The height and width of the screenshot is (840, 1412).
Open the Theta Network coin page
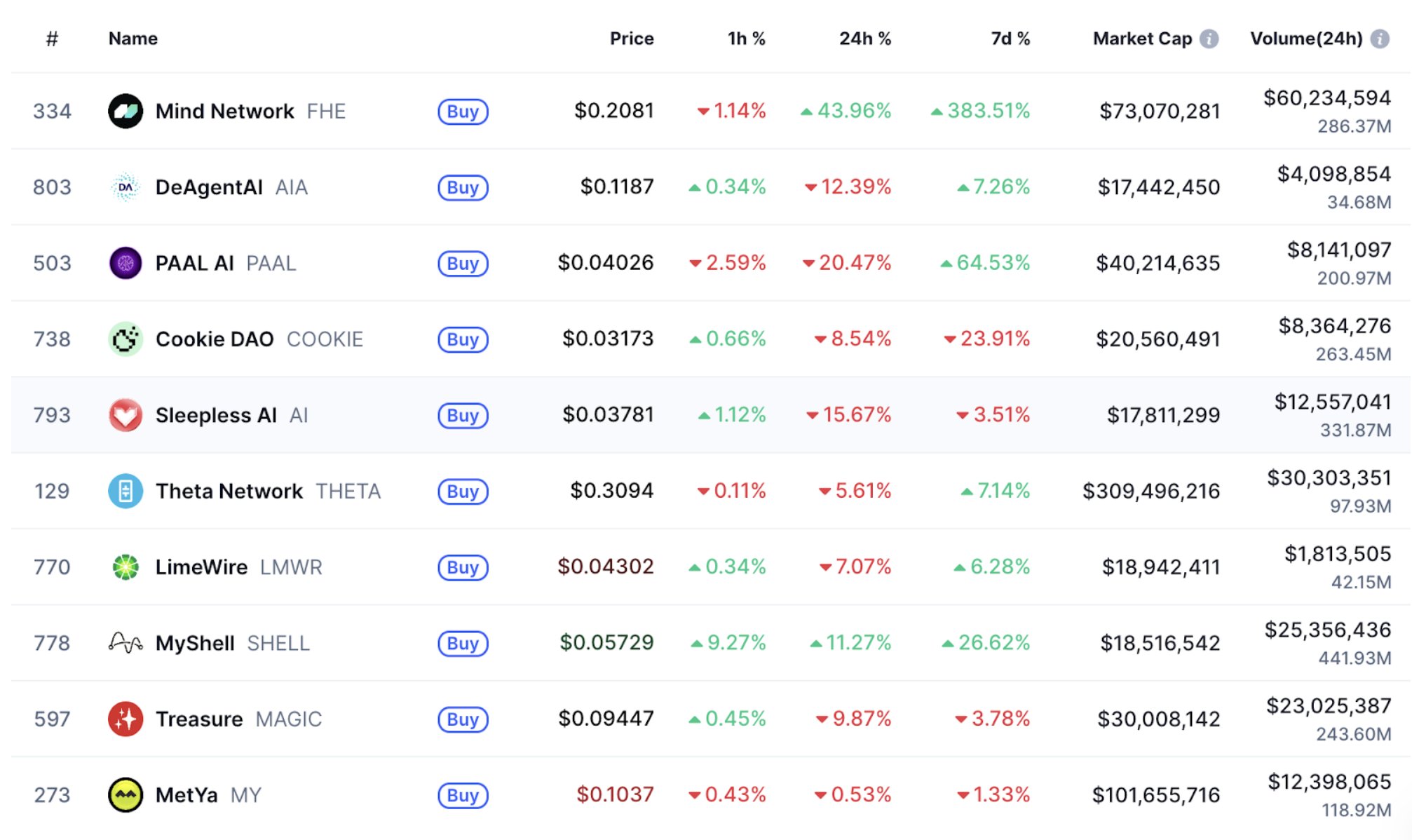pyautogui.click(x=229, y=491)
